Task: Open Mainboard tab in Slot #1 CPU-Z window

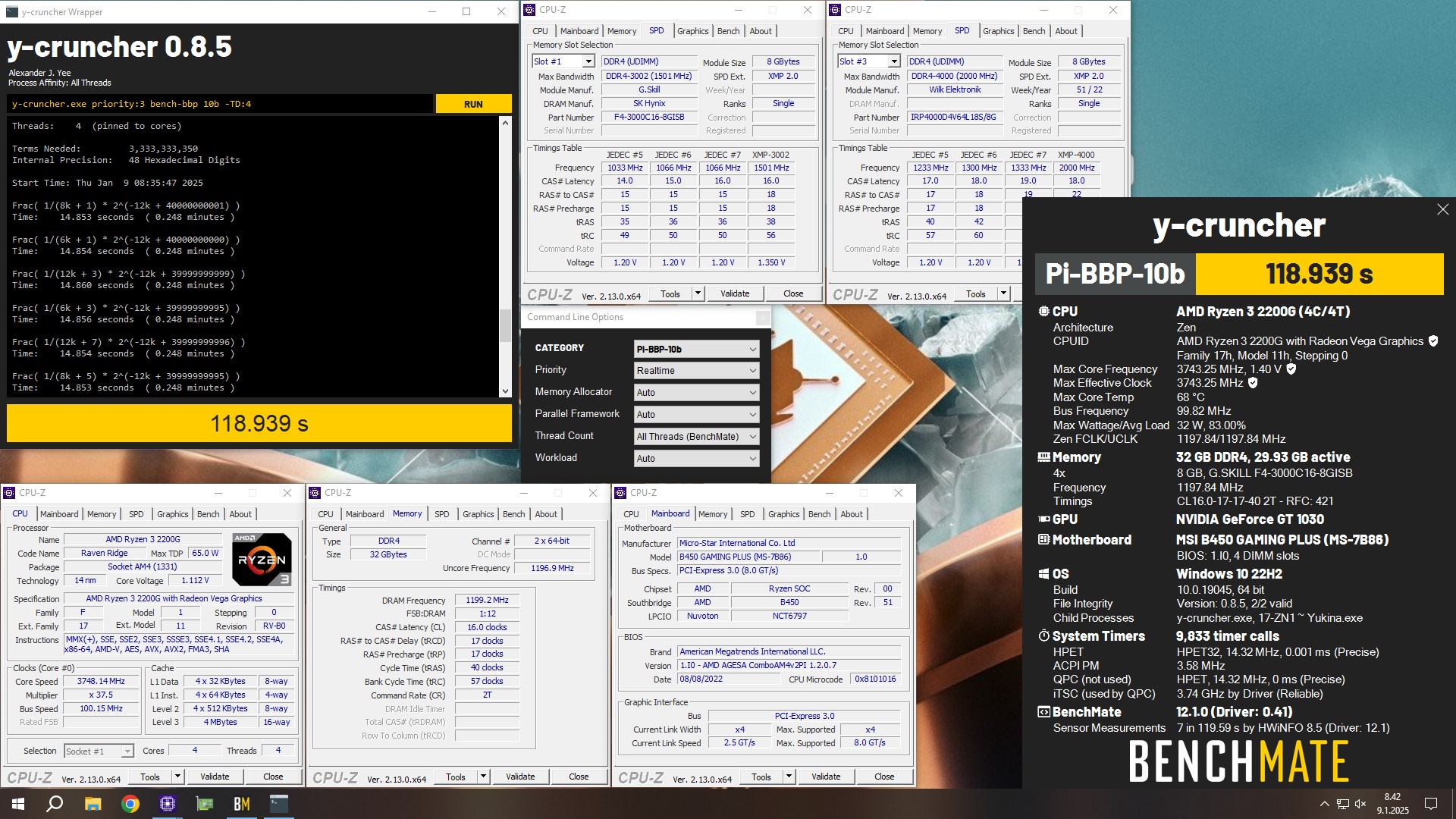Action: tap(579, 31)
